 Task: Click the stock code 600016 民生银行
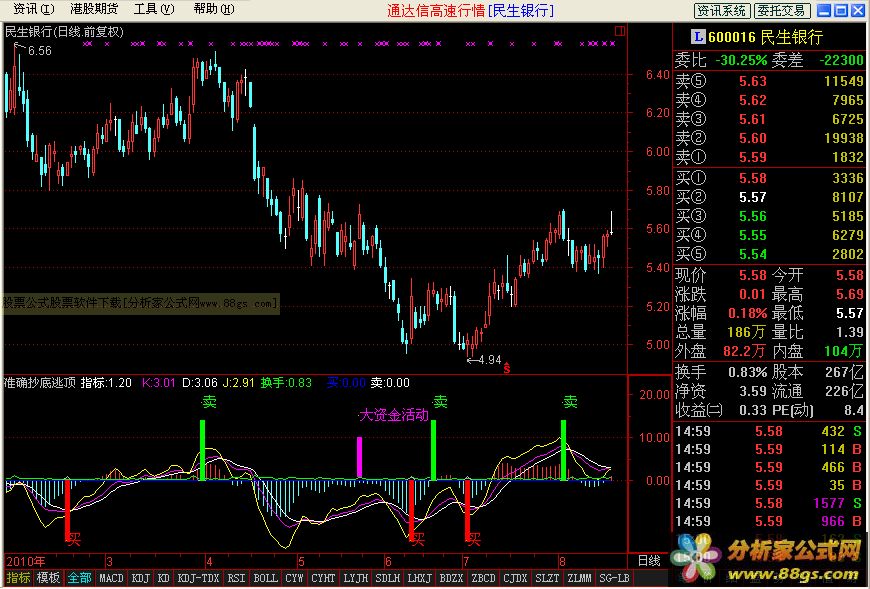(x=765, y=37)
